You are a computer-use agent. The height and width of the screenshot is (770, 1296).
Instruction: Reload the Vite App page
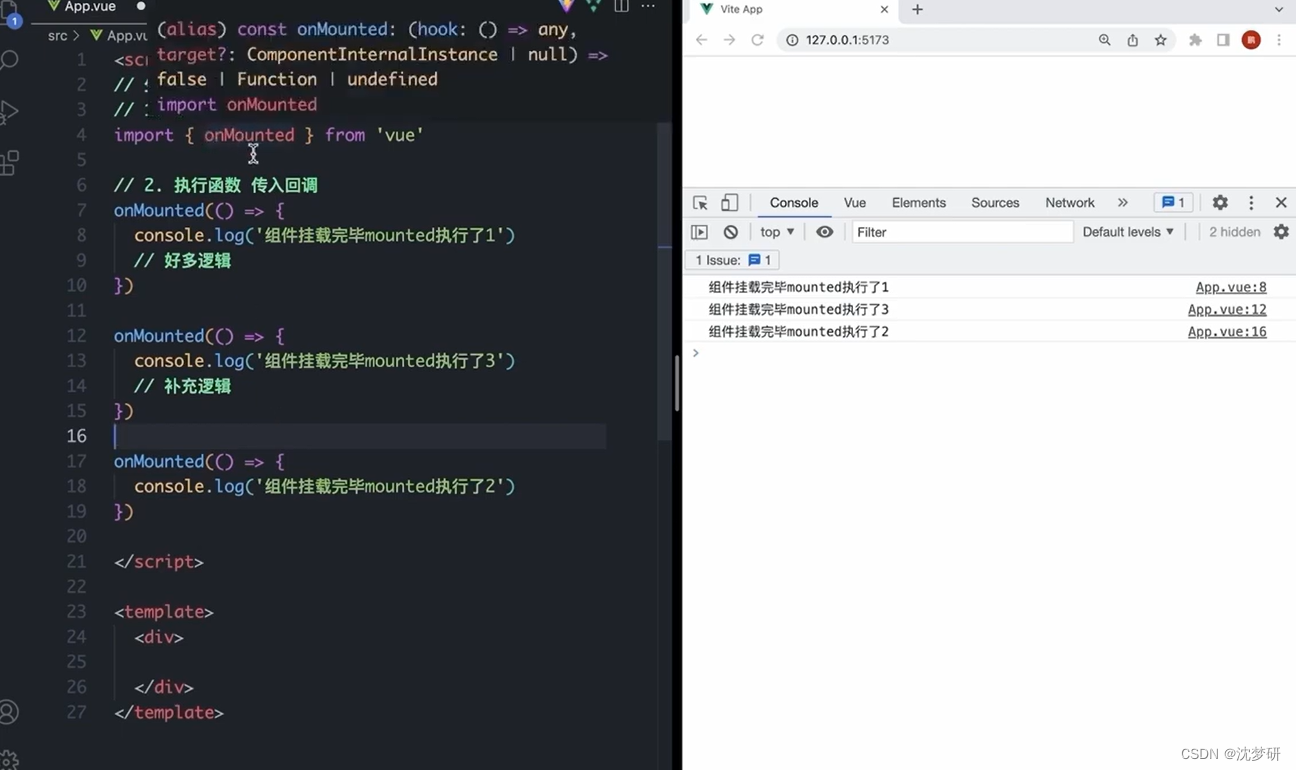(x=757, y=40)
